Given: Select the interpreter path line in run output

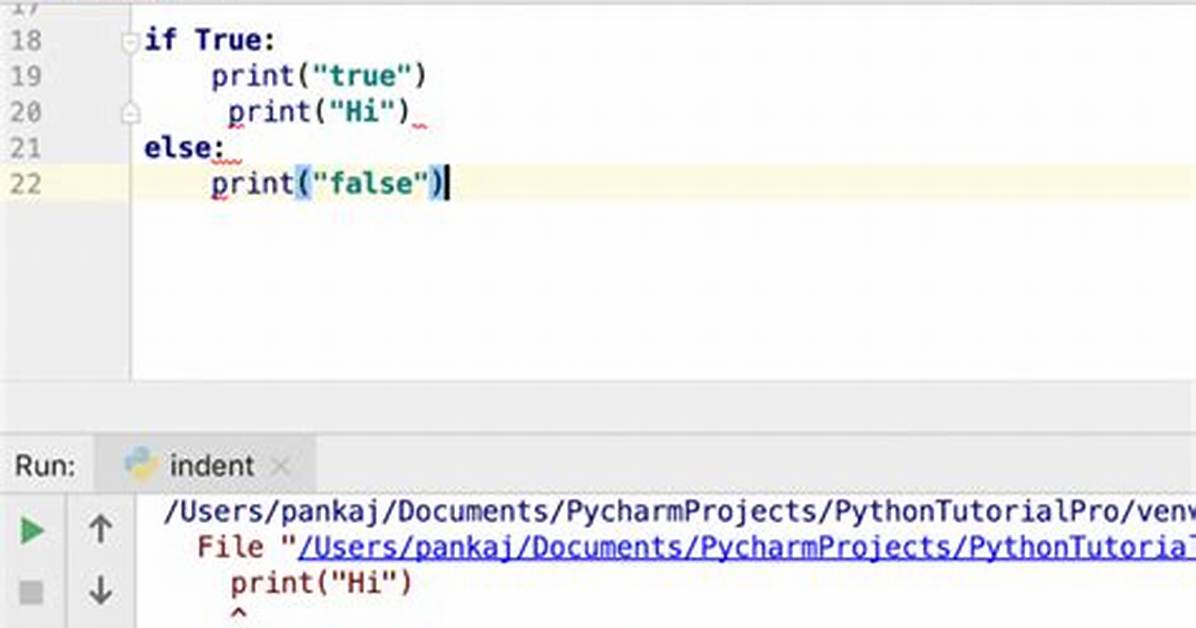Looking at the screenshot, I should (x=680, y=511).
